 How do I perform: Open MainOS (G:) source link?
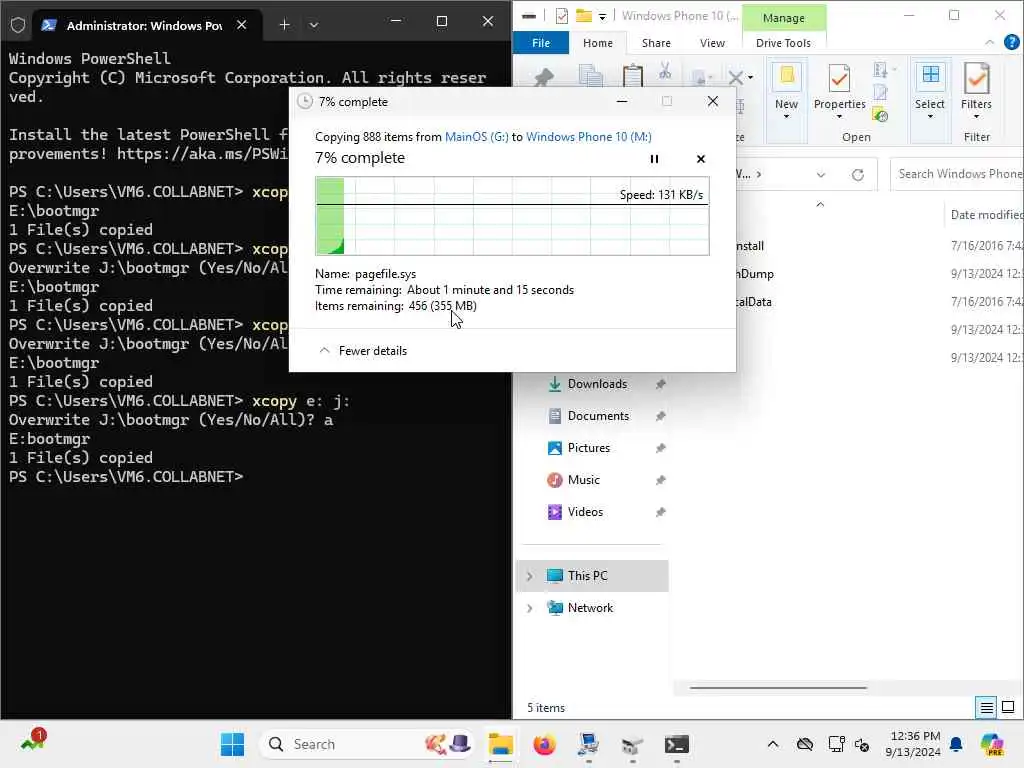476,136
